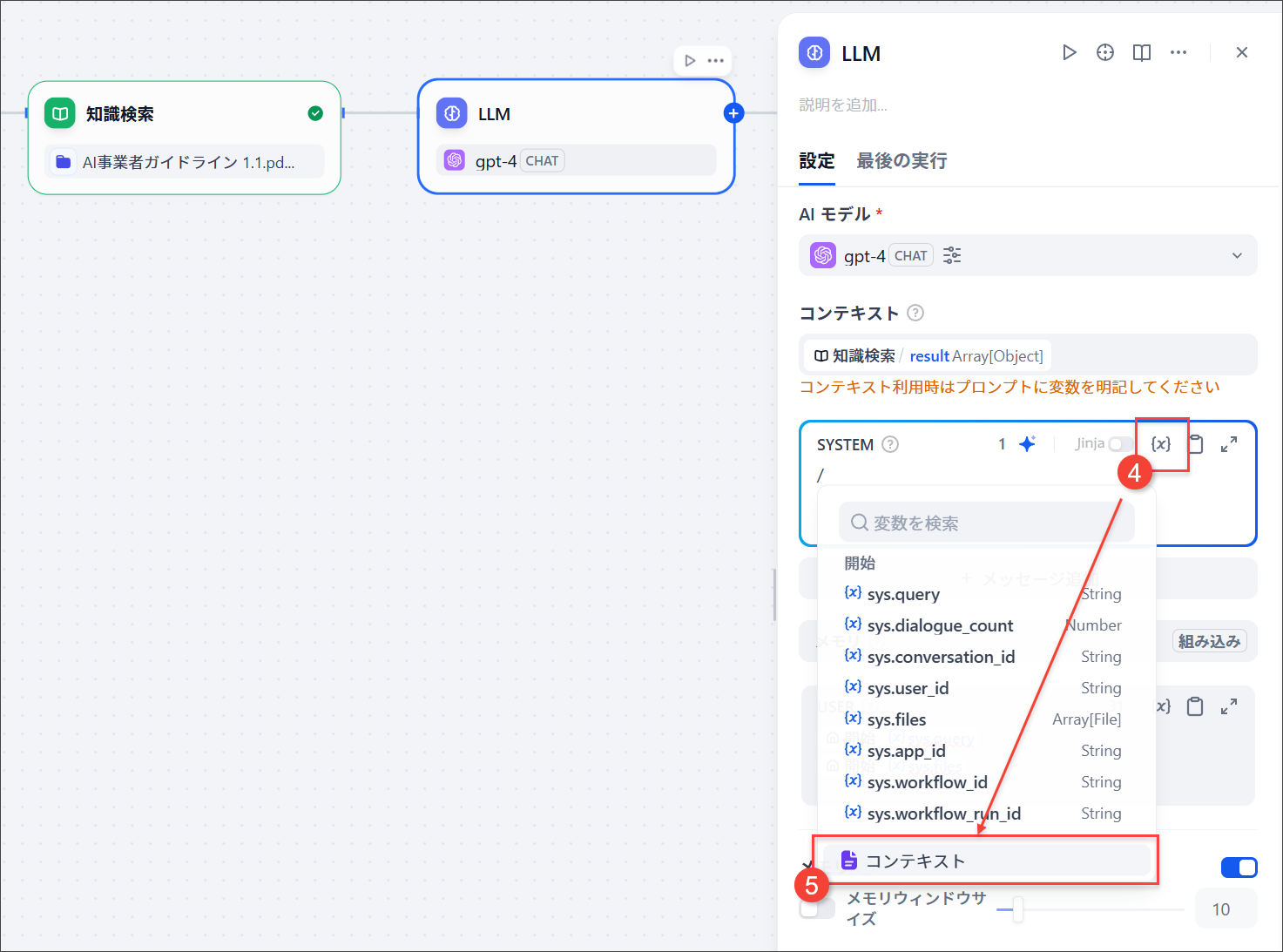The image size is (1283, 952).
Task: Click the blue plus handle on LLM node
Action: tap(734, 113)
